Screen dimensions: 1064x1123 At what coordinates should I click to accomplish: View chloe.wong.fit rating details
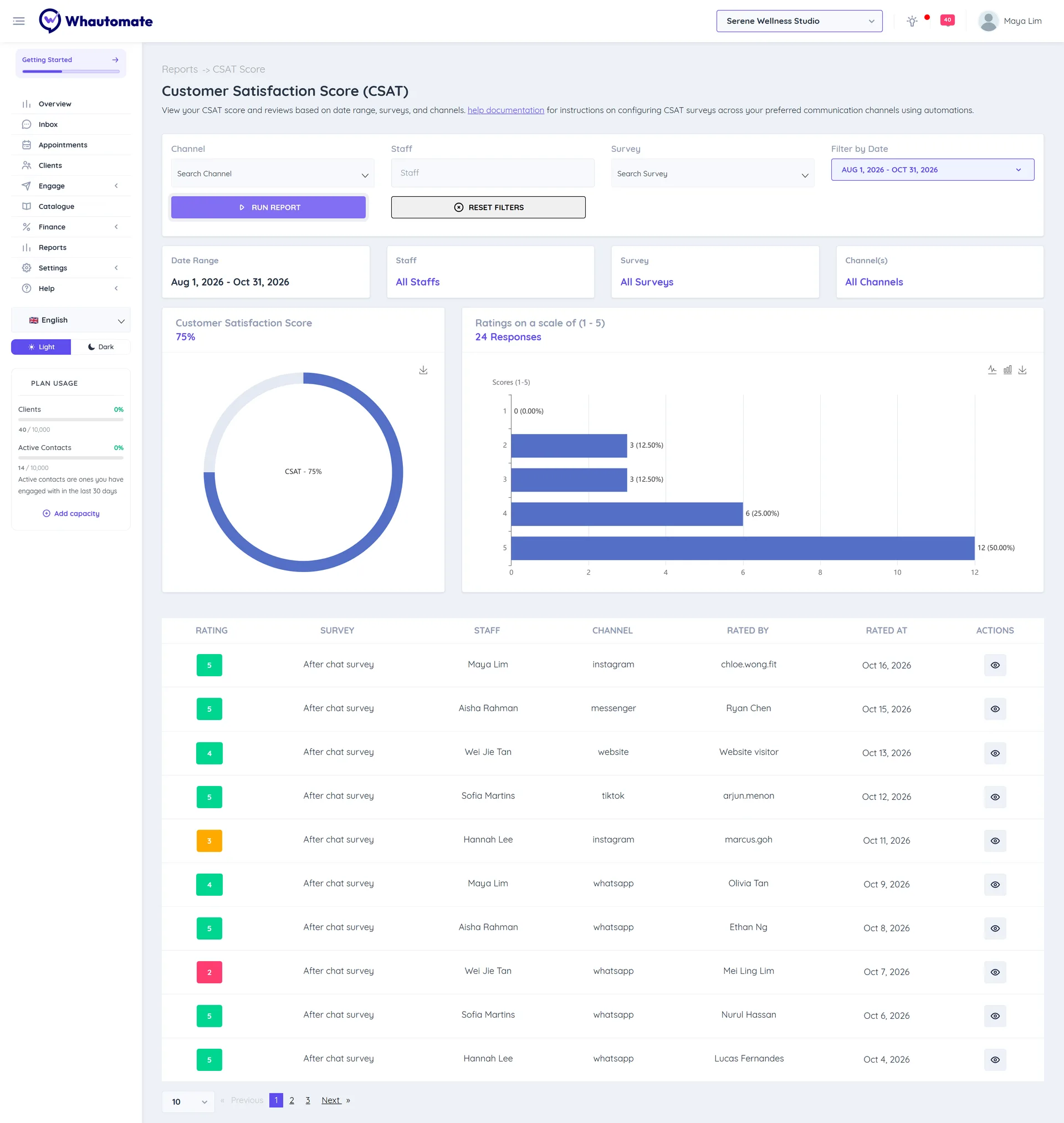pos(995,665)
